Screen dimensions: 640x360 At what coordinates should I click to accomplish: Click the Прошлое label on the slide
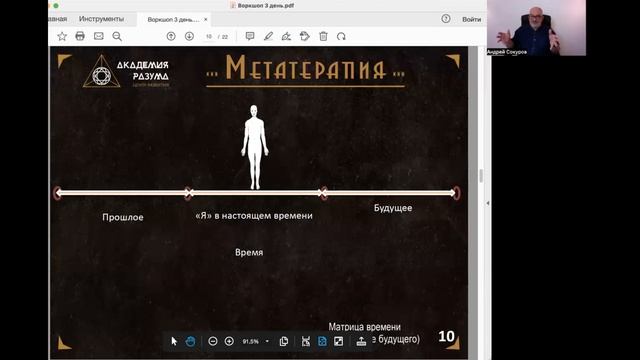pyautogui.click(x=123, y=217)
